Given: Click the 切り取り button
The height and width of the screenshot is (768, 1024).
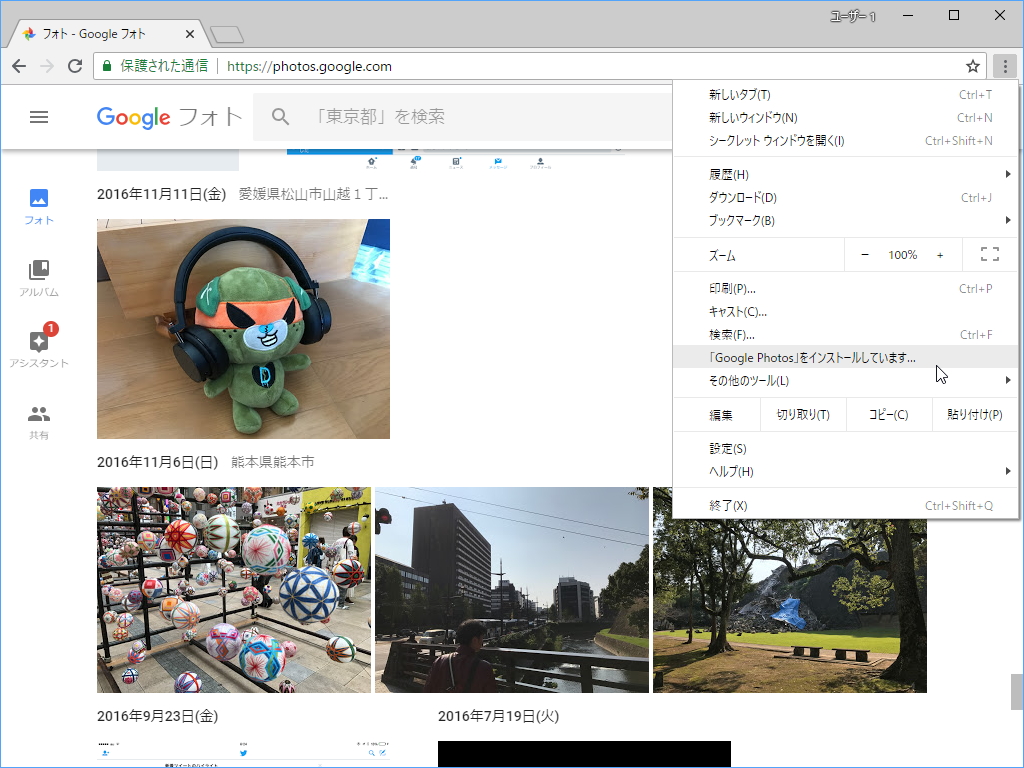Looking at the screenshot, I should tap(803, 414).
